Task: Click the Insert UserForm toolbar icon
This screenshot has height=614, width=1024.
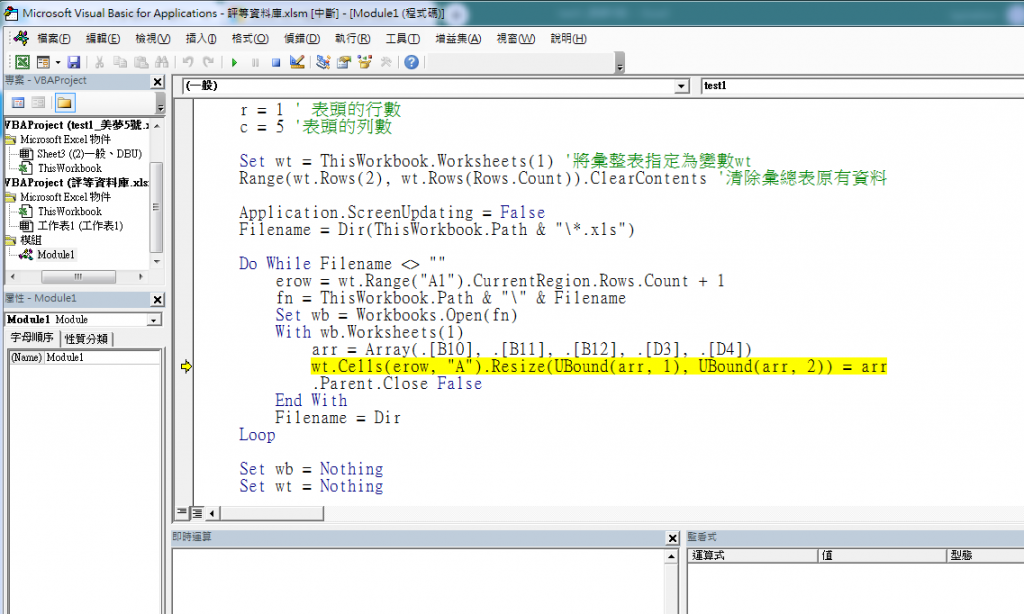Action: point(43,62)
